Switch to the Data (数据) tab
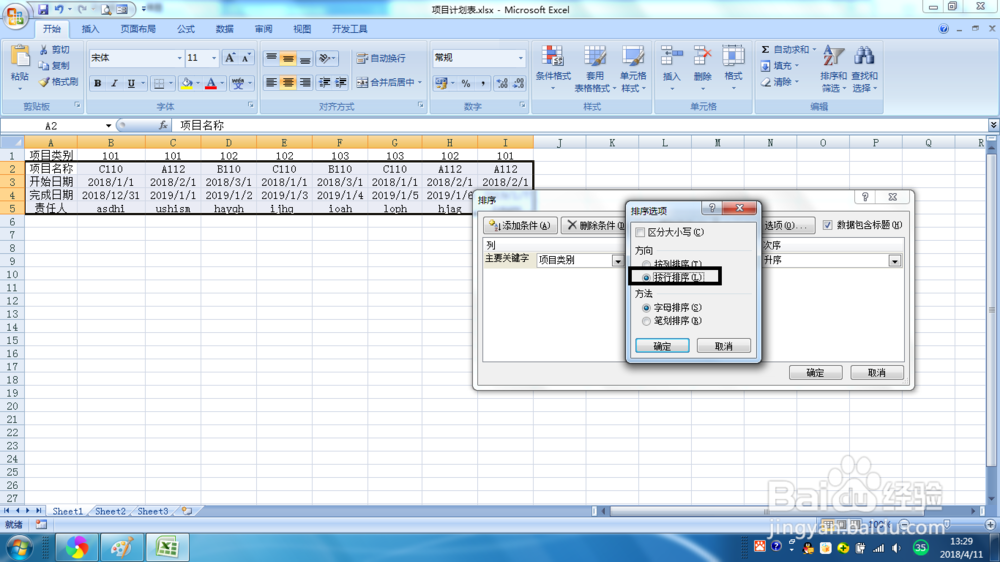The image size is (1000, 562). [x=224, y=29]
